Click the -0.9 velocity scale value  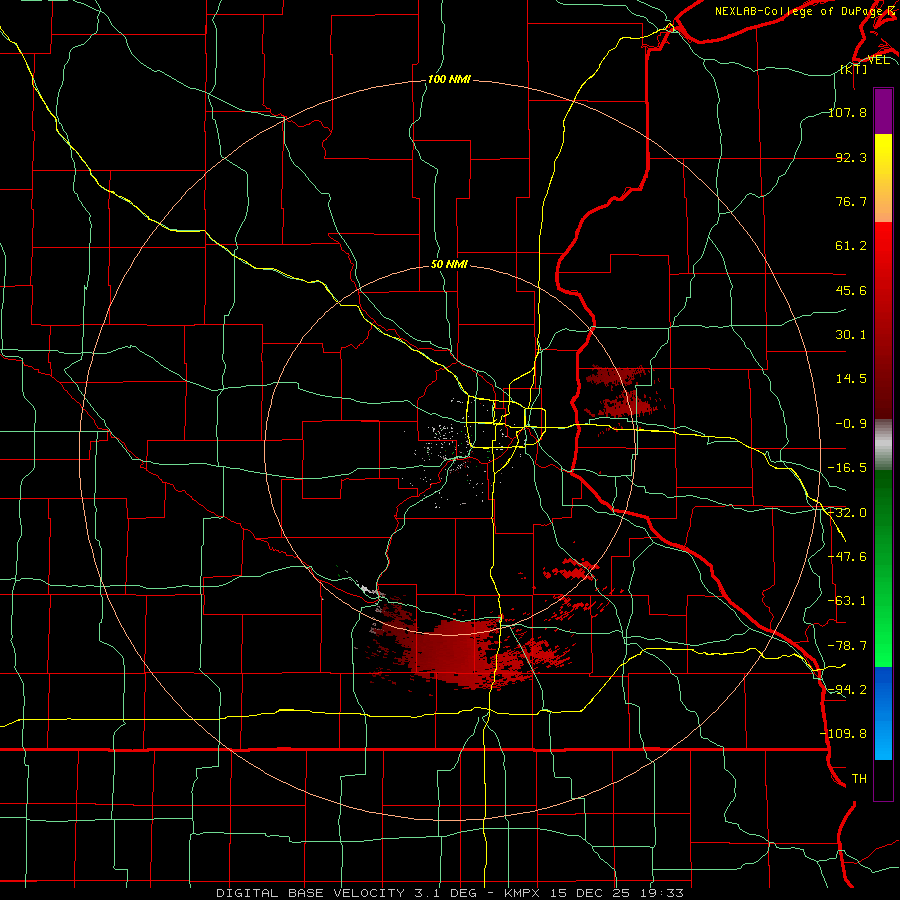click(851, 424)
